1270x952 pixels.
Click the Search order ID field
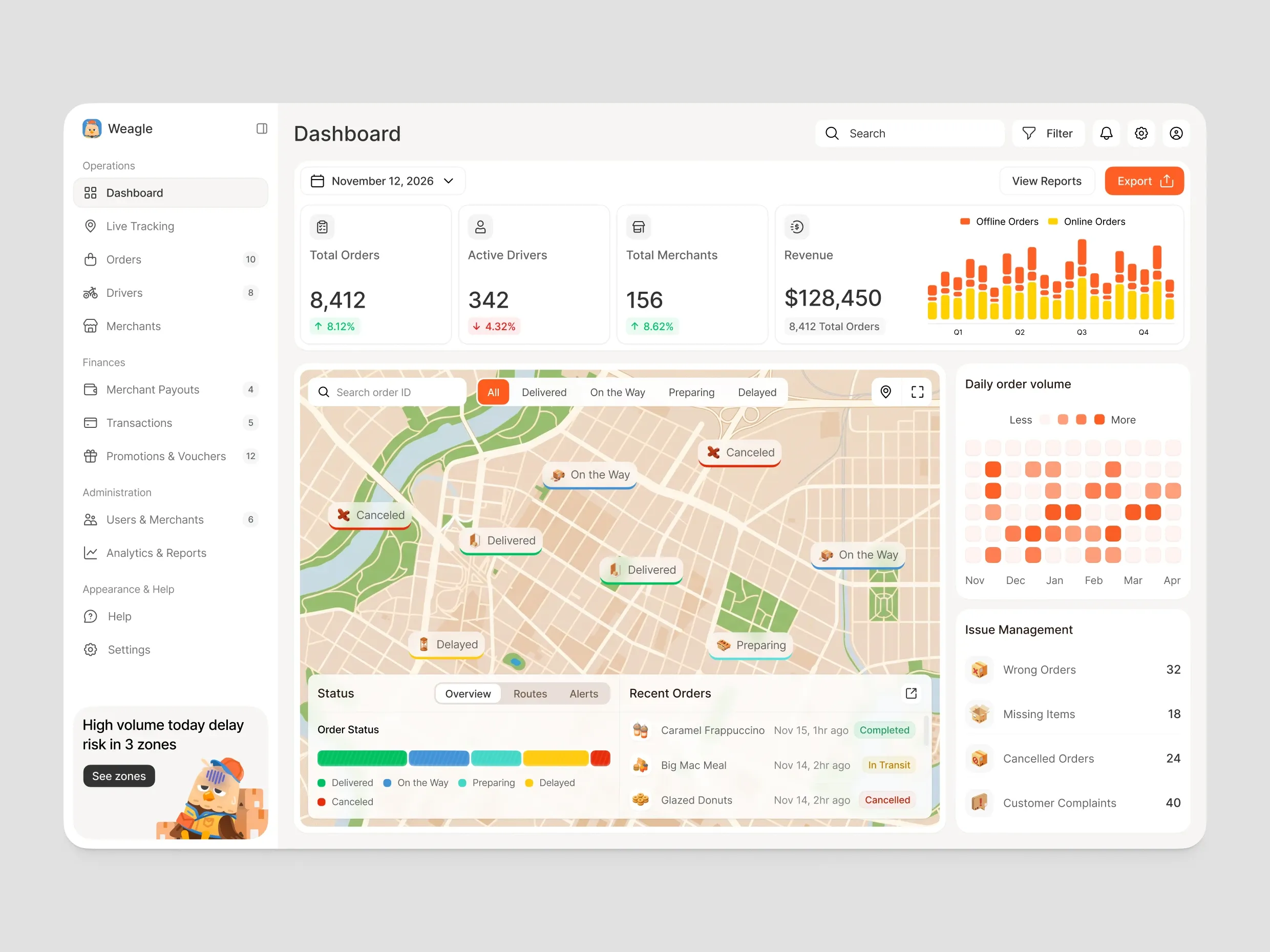(x=388, y=393)
